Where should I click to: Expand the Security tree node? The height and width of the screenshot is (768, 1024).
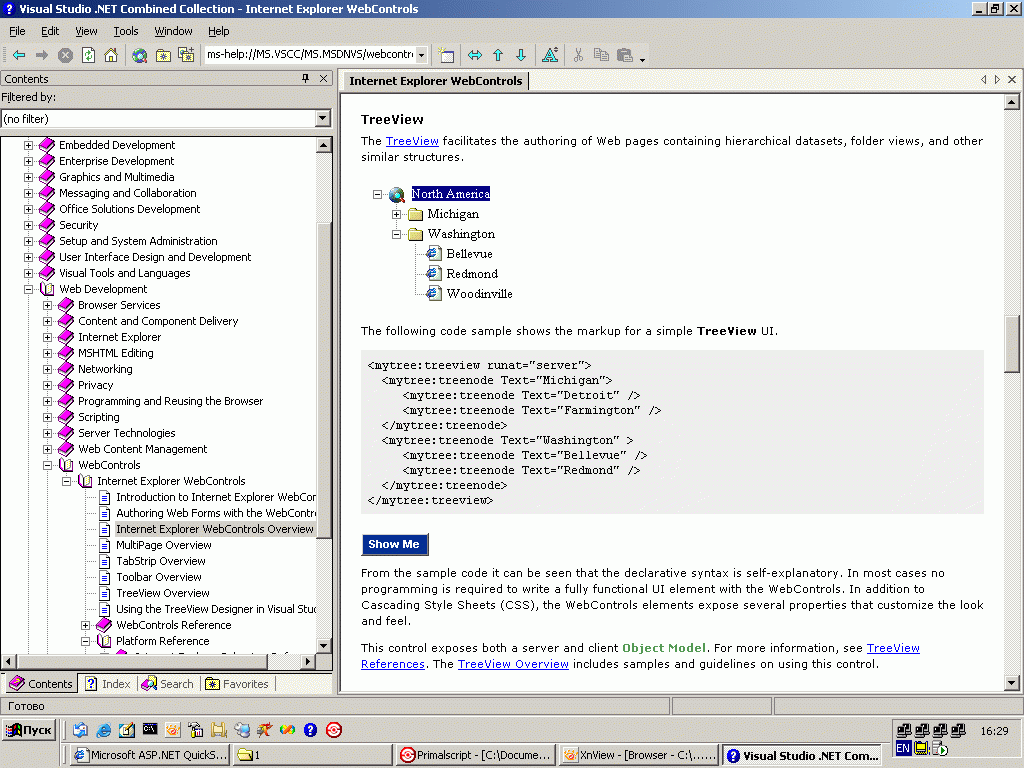click(x=28, y=225)
